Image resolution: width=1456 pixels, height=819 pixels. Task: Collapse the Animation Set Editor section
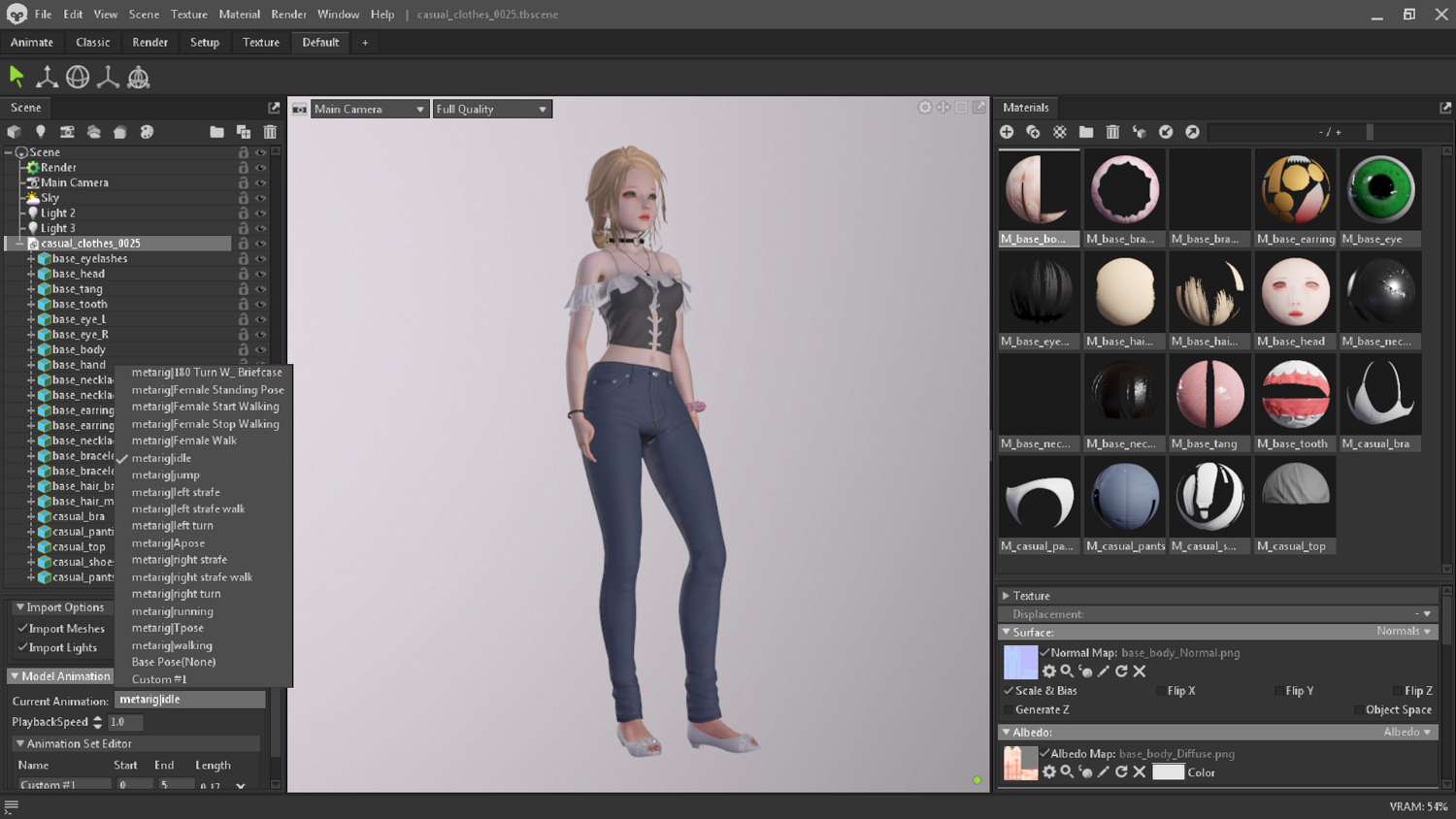[x=19, y=744]
